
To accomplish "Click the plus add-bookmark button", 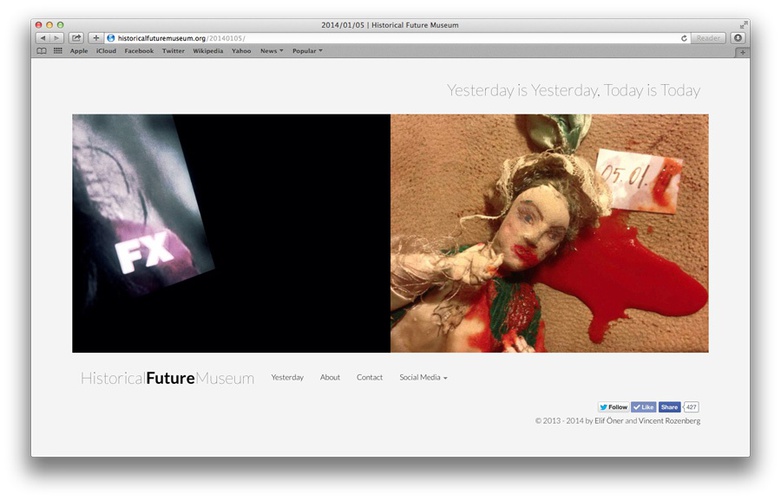I will point(96,38).
